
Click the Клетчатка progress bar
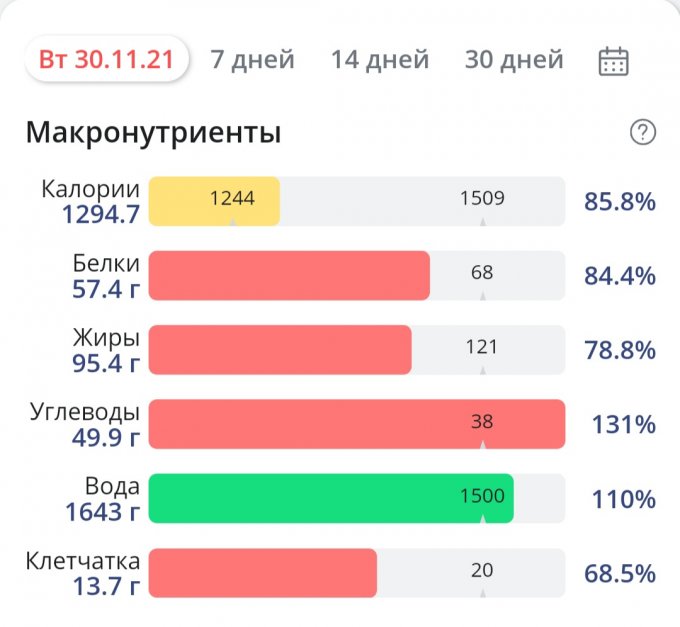tap(263, 573)
